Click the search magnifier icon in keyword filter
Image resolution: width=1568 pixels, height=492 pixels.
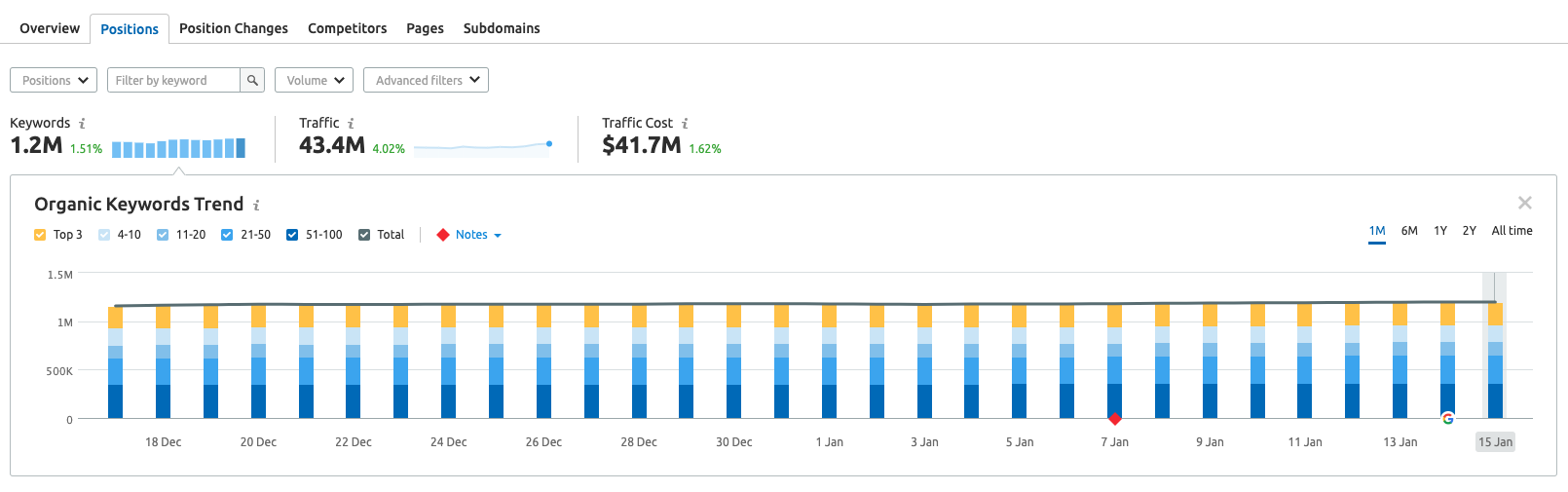click(x=252, y=80)
